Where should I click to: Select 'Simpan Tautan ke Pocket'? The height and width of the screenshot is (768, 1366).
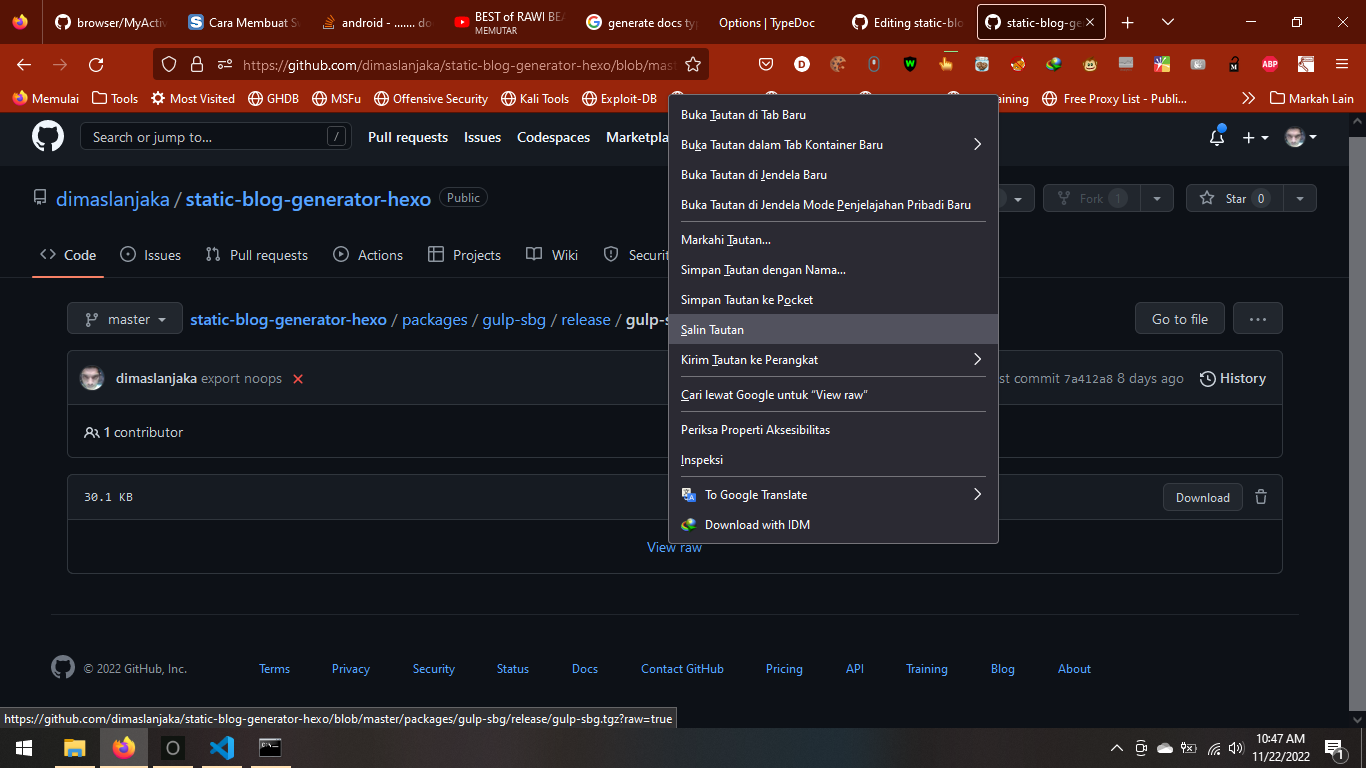tap(833, 299)
